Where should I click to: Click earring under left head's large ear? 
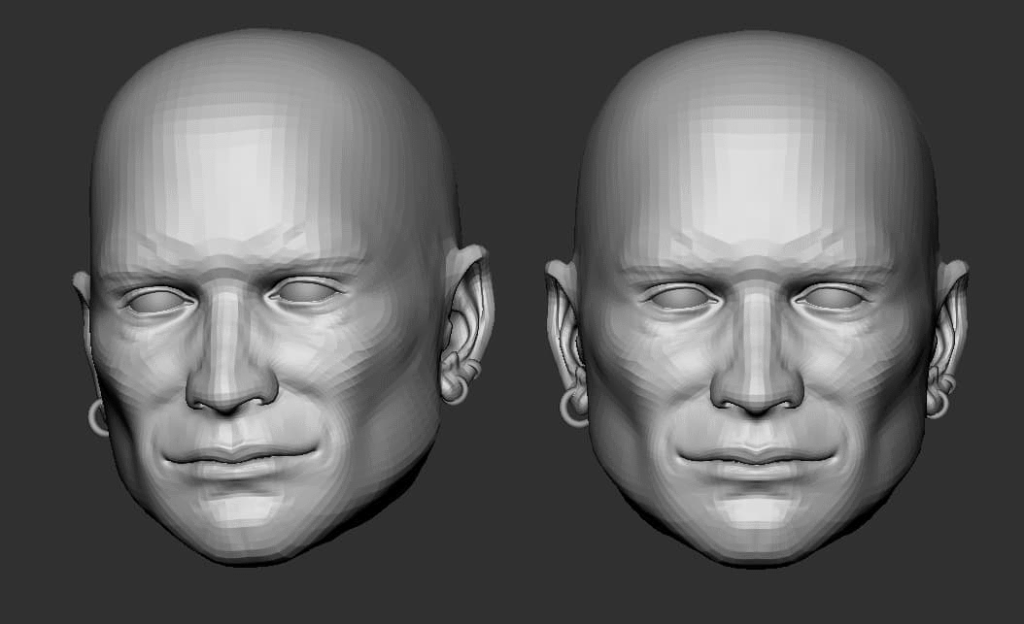(454, 387)
